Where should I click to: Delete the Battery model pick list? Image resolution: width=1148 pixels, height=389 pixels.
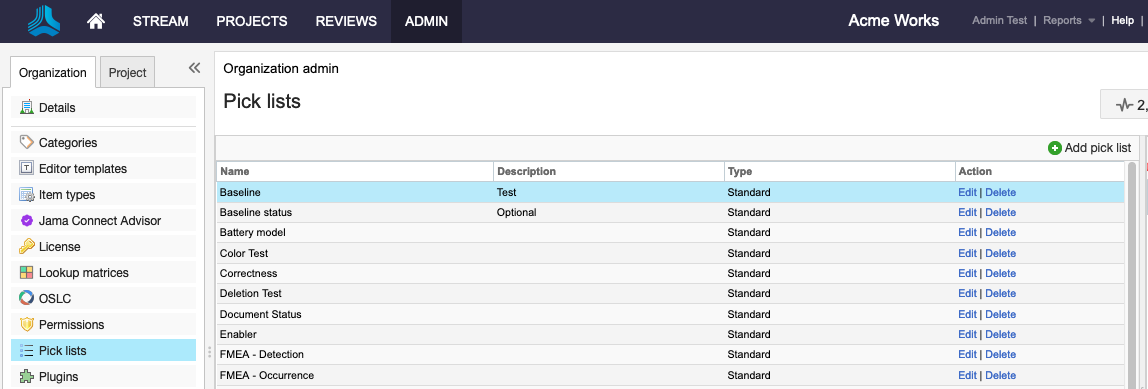(x=1000, y=232)
